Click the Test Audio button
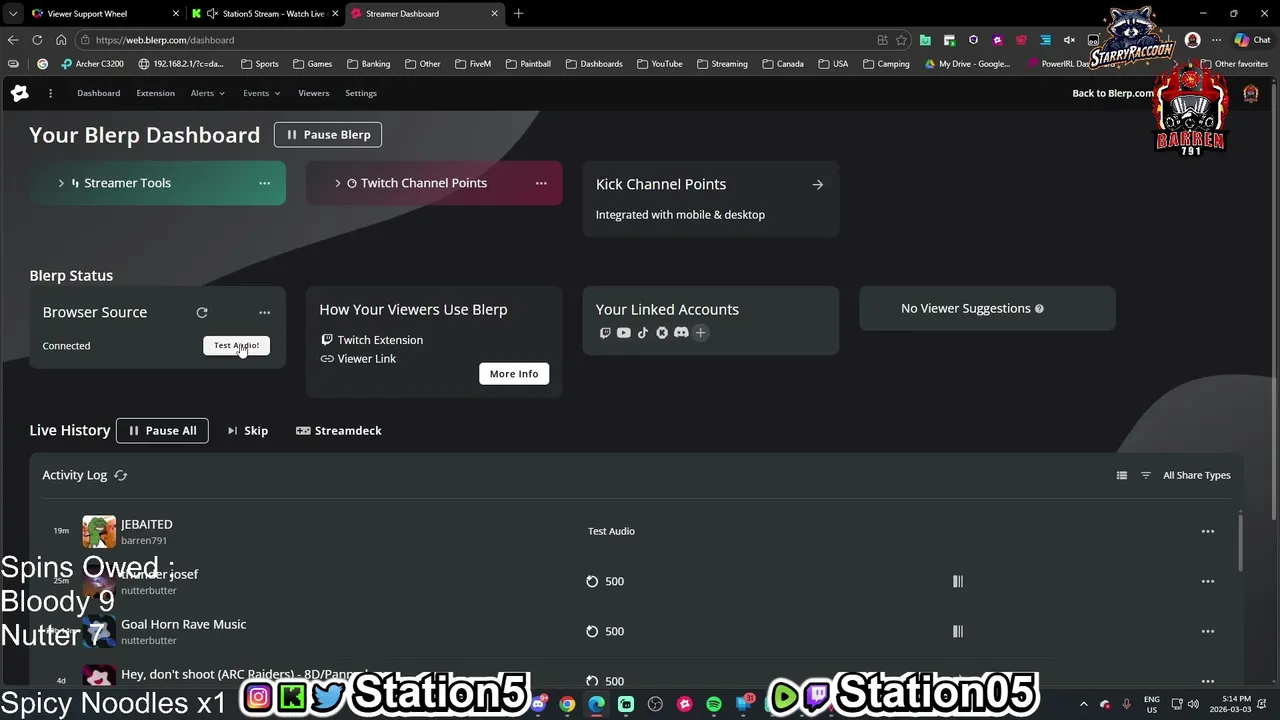 [236, 345]
